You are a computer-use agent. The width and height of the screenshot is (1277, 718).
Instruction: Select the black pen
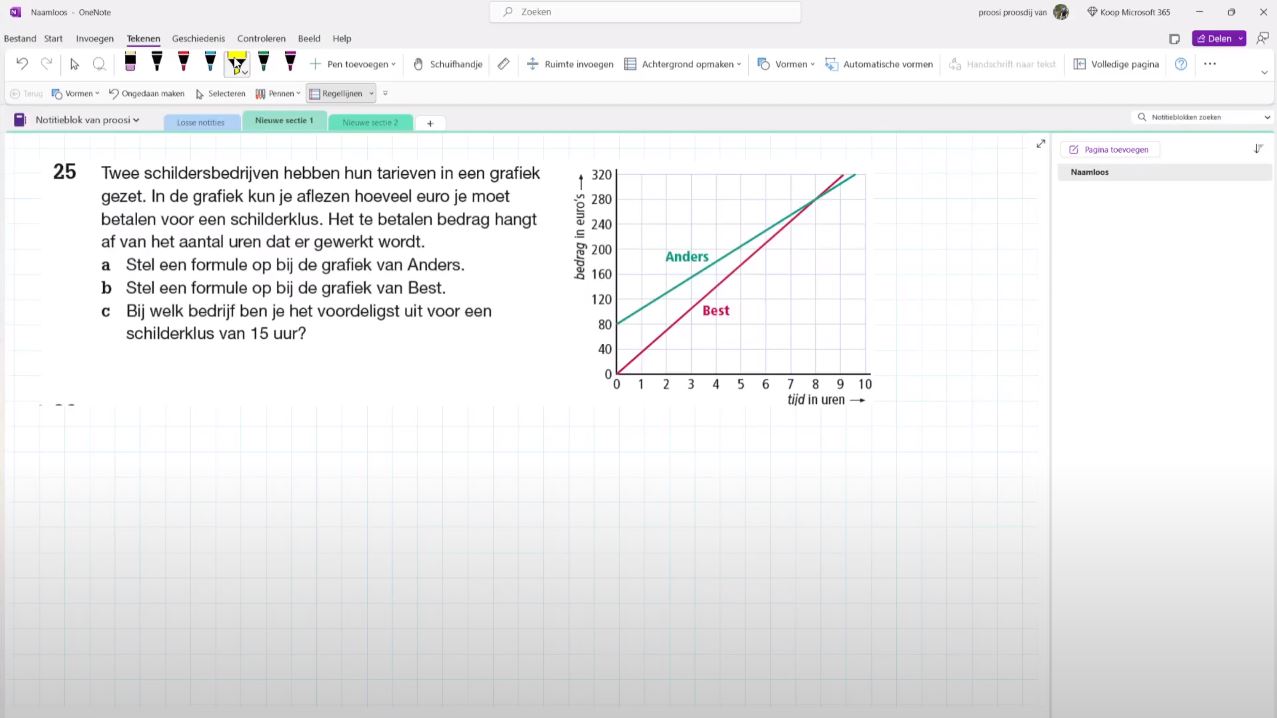point(157,62)
